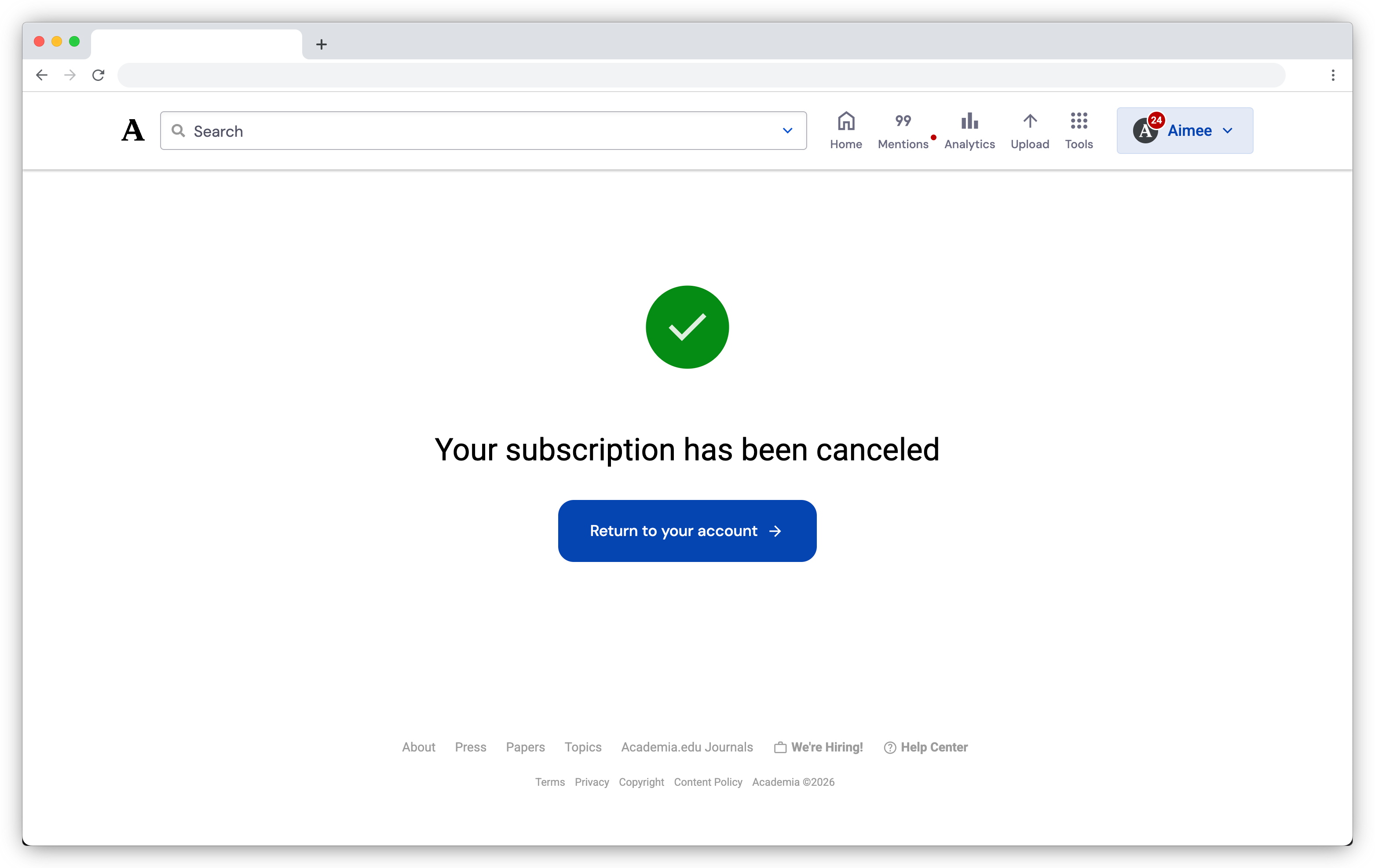The width and height of the screenshot is (1375, 868).
Task: Reload the browser page
Action: tap(98, 75)
